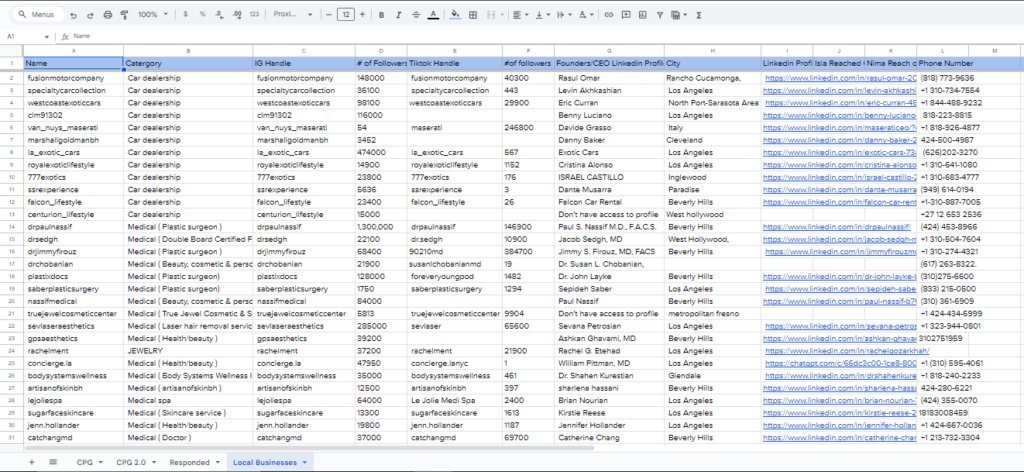
Task: Click the insert chart icon
Action: [x=643, y=14]
